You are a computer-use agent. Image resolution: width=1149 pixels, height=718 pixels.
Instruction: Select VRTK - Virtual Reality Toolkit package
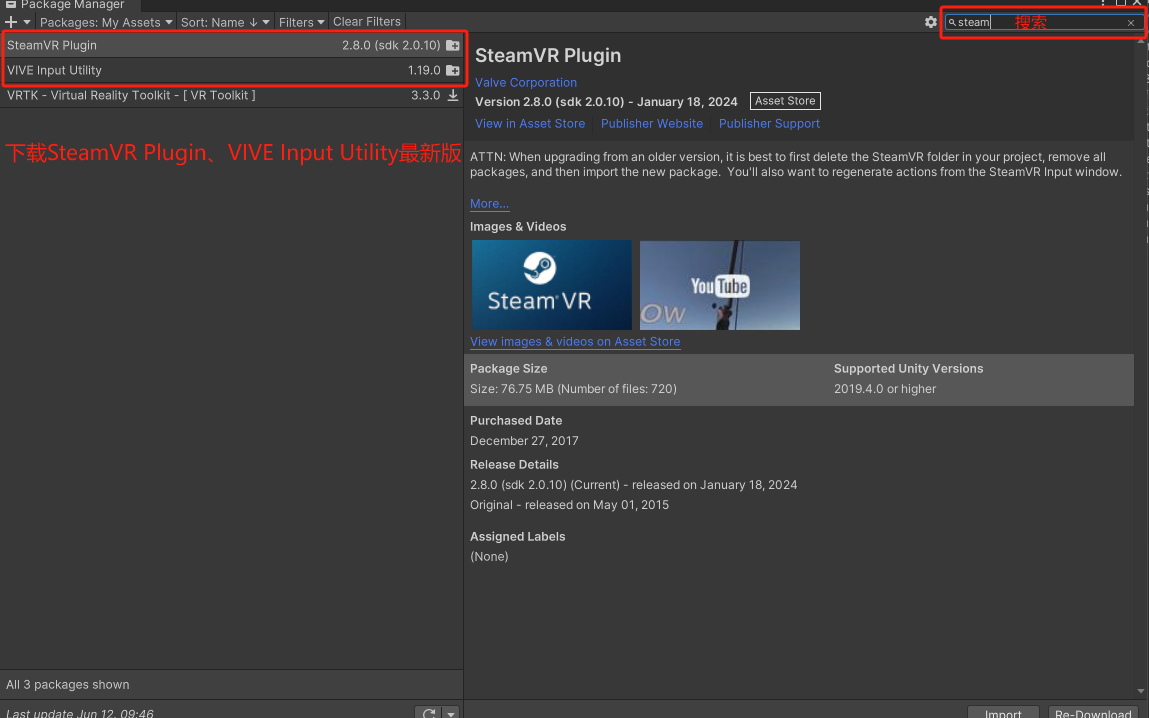[x=131, y=96]
